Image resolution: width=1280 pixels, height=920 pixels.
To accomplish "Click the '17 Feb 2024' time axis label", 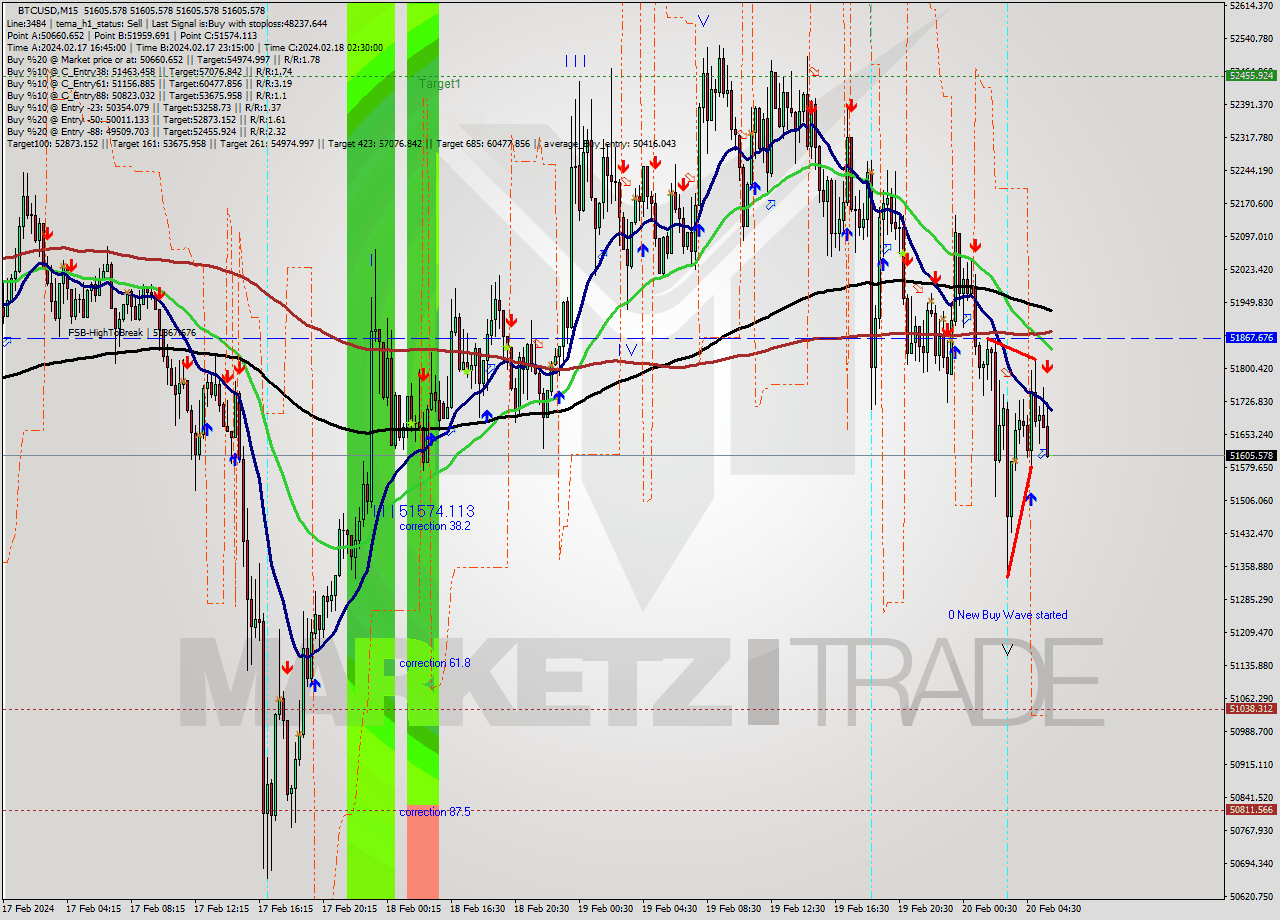I will [28, 909].
